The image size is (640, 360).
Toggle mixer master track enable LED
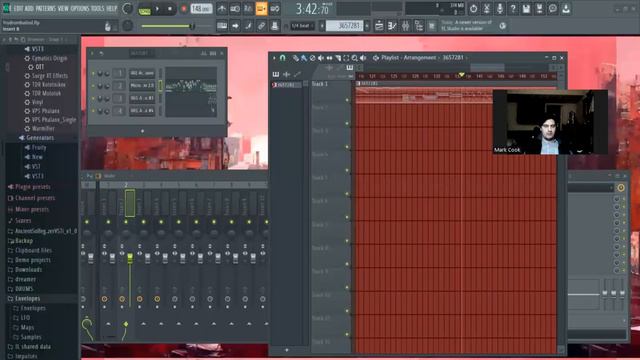tap(87, 222)
